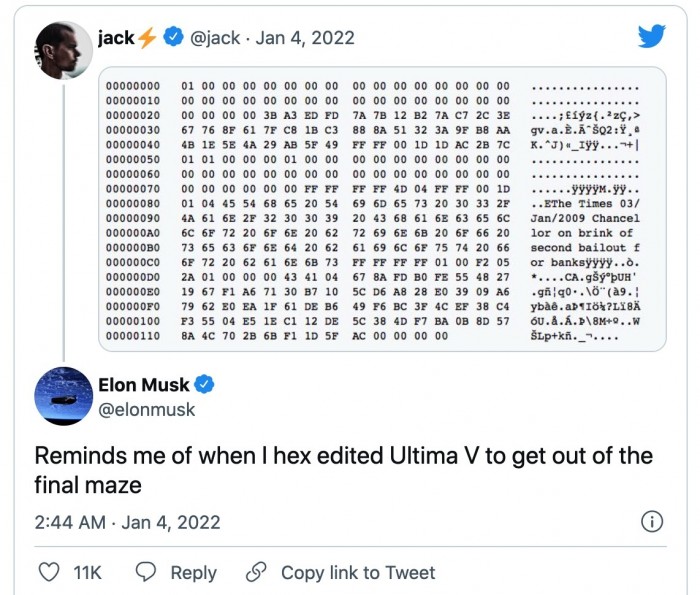Viewport: 700px width, 595px height.
Task: Open the tweet info circle icon
Action: click(651, 521)
